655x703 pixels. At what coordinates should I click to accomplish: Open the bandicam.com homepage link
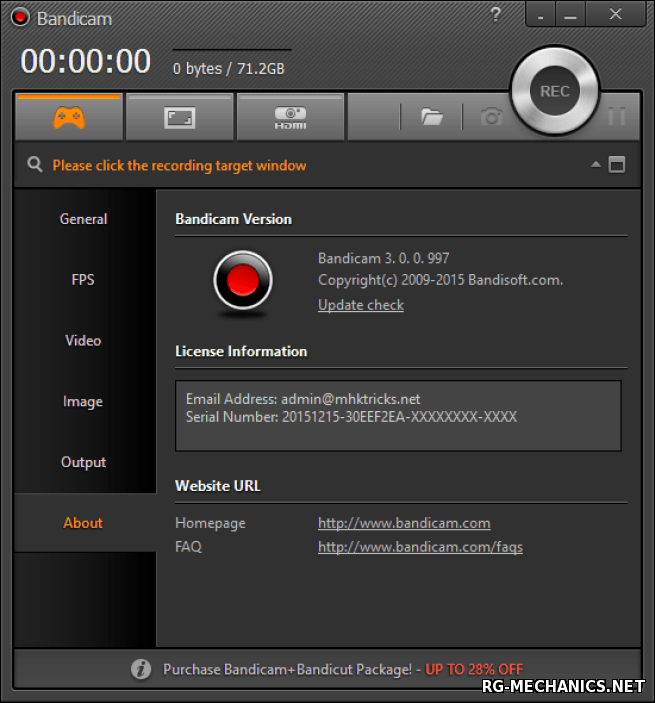[x=404, y=523]
